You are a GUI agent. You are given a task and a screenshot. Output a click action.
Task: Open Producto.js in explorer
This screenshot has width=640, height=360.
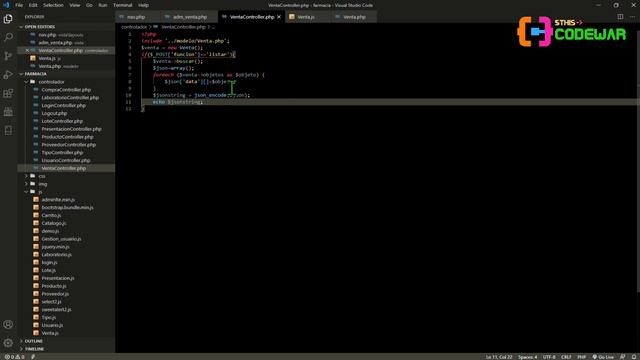pos(54,286)
